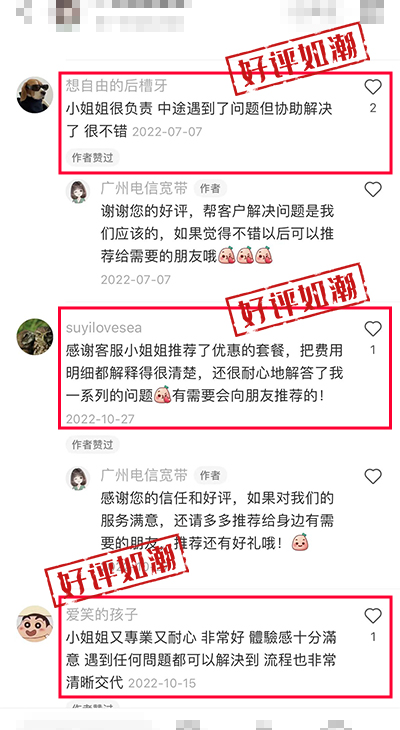Like the comment by 想自由的后槽牙

point(373,87)
